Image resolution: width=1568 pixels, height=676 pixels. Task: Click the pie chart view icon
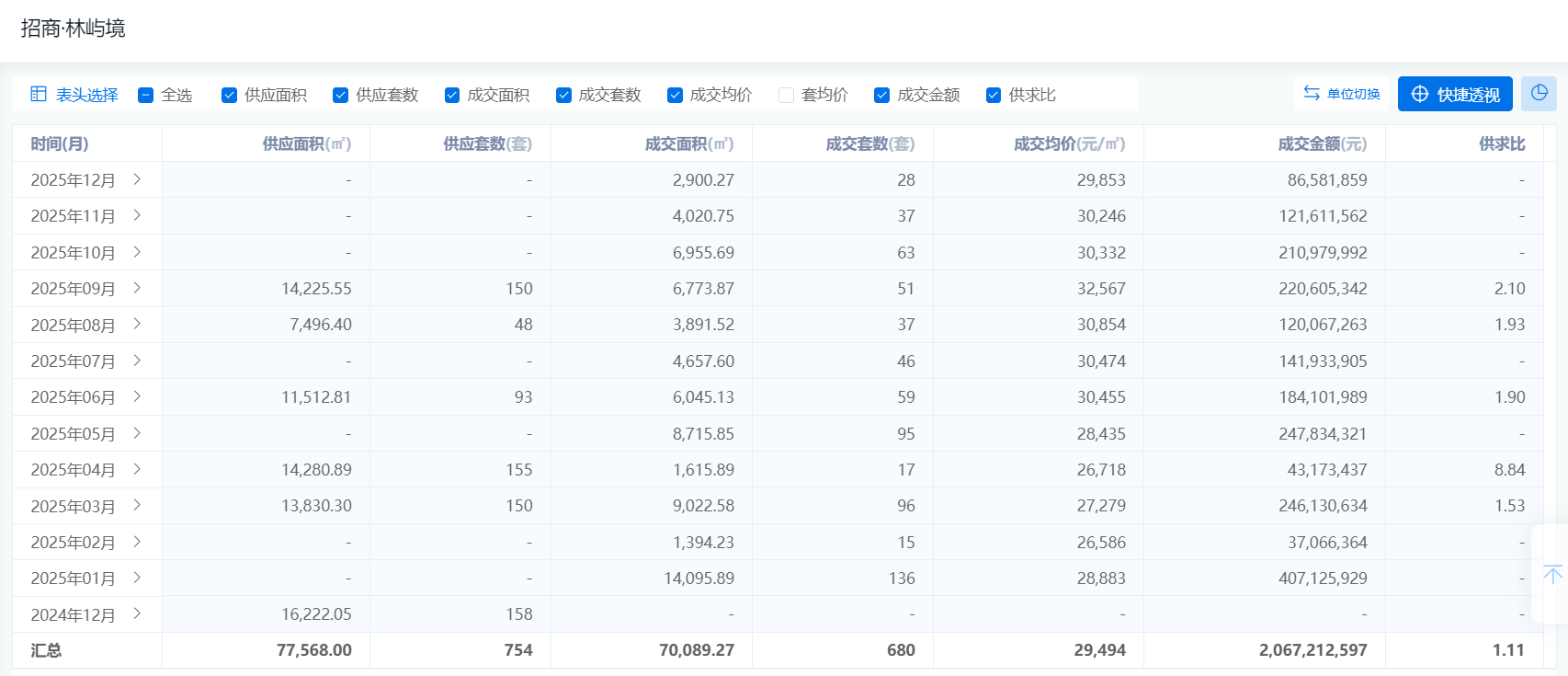[x=1539, y=94]
